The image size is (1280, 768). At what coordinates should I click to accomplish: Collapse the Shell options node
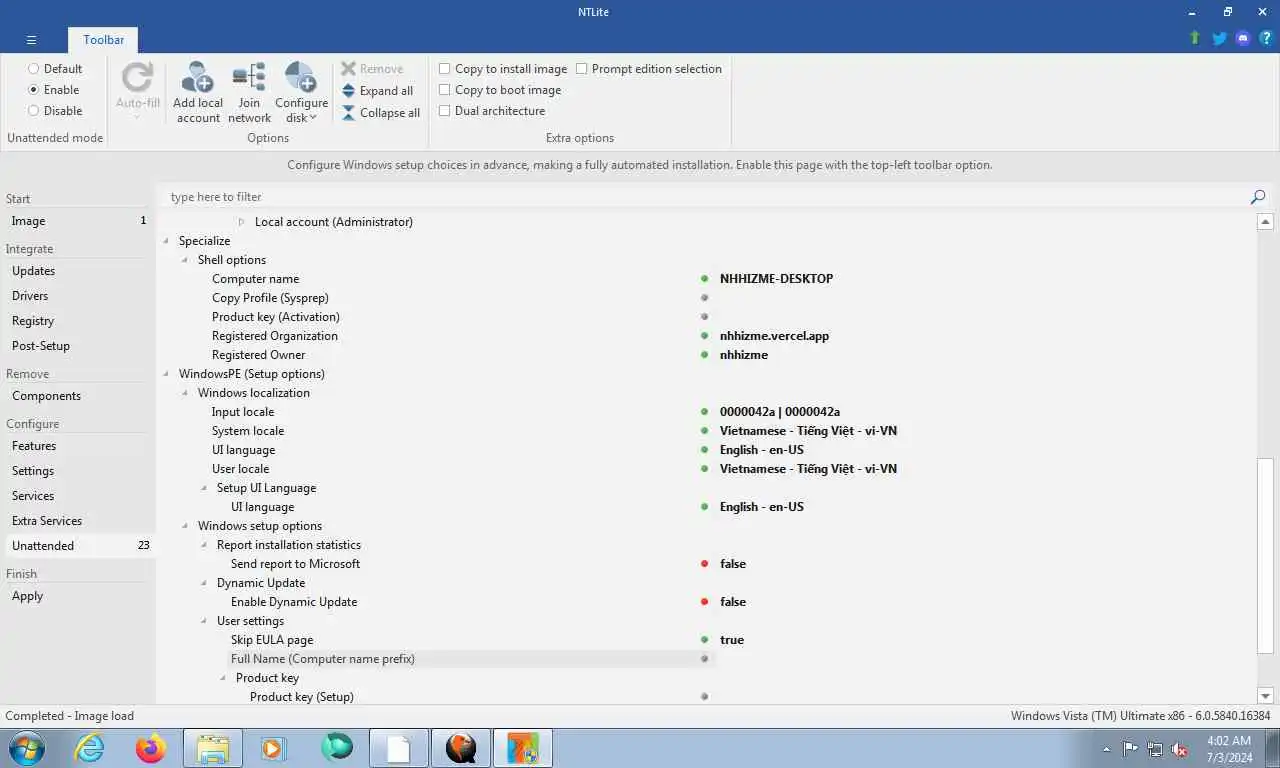185,260
